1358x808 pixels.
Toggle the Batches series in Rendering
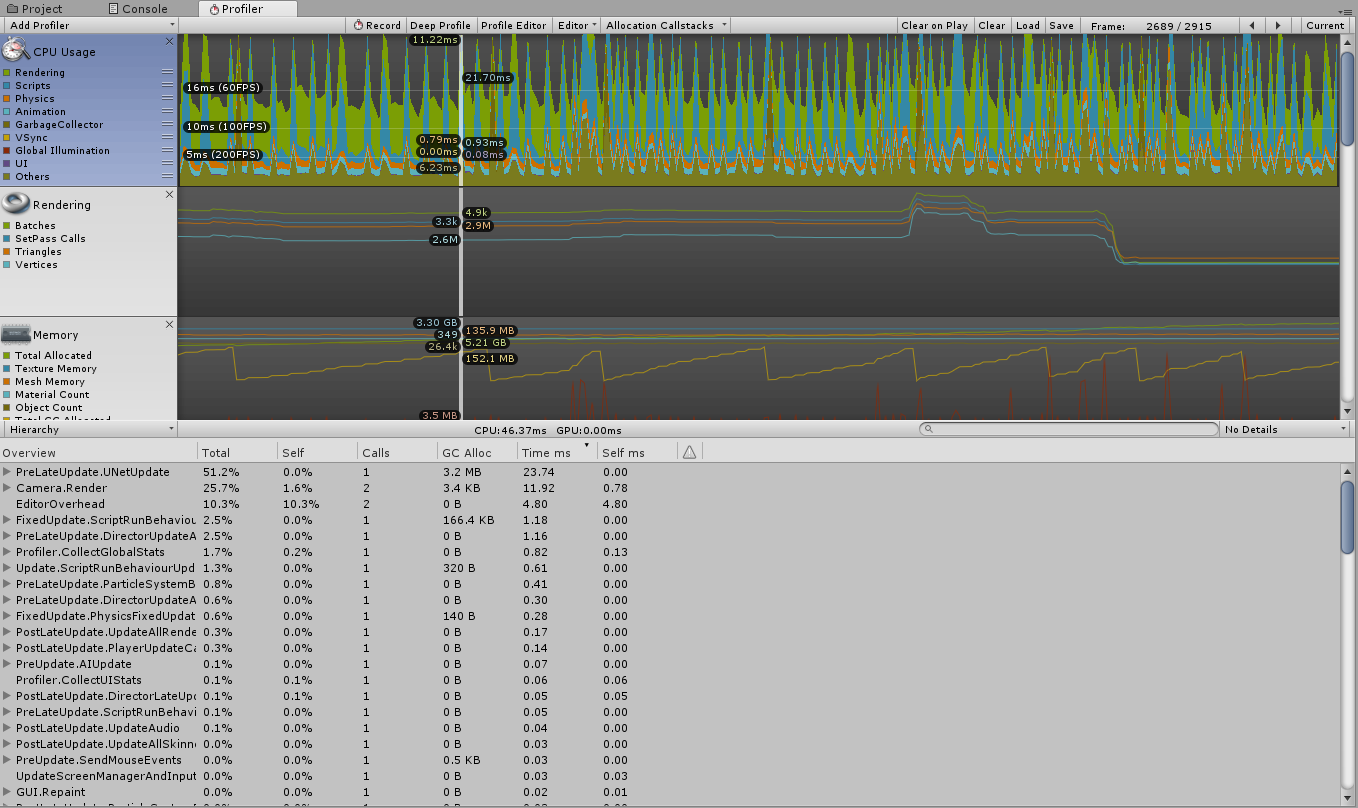click(7, 226)
